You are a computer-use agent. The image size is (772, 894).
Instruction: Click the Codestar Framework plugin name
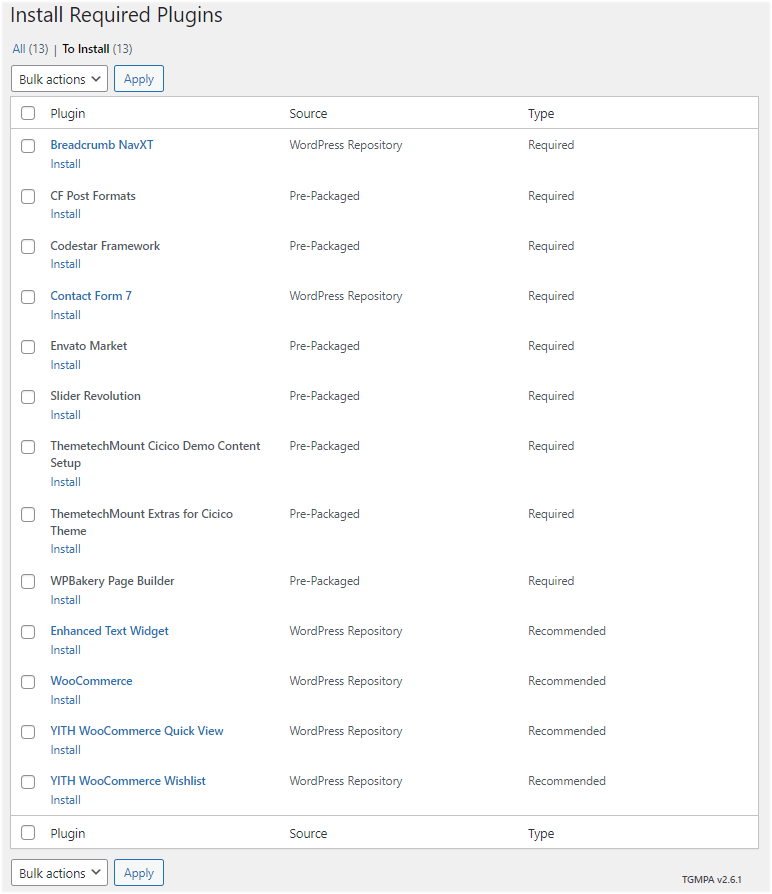point(105,246)
